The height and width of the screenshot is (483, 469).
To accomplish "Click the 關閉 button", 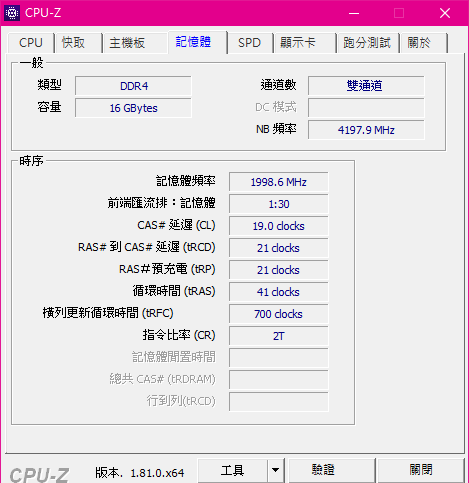I will [x=421, y=470].
